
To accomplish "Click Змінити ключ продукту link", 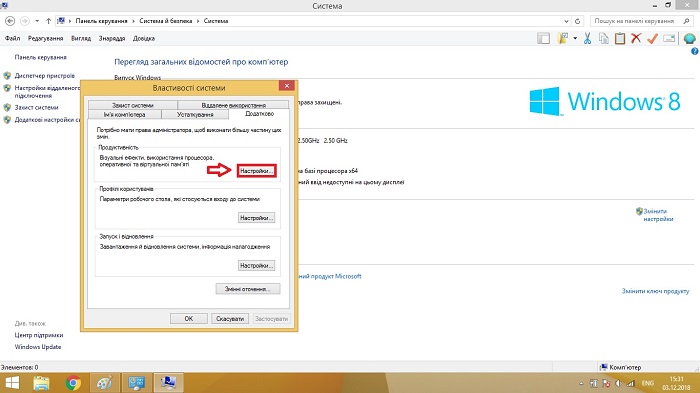I will click(x=655, y=291).
